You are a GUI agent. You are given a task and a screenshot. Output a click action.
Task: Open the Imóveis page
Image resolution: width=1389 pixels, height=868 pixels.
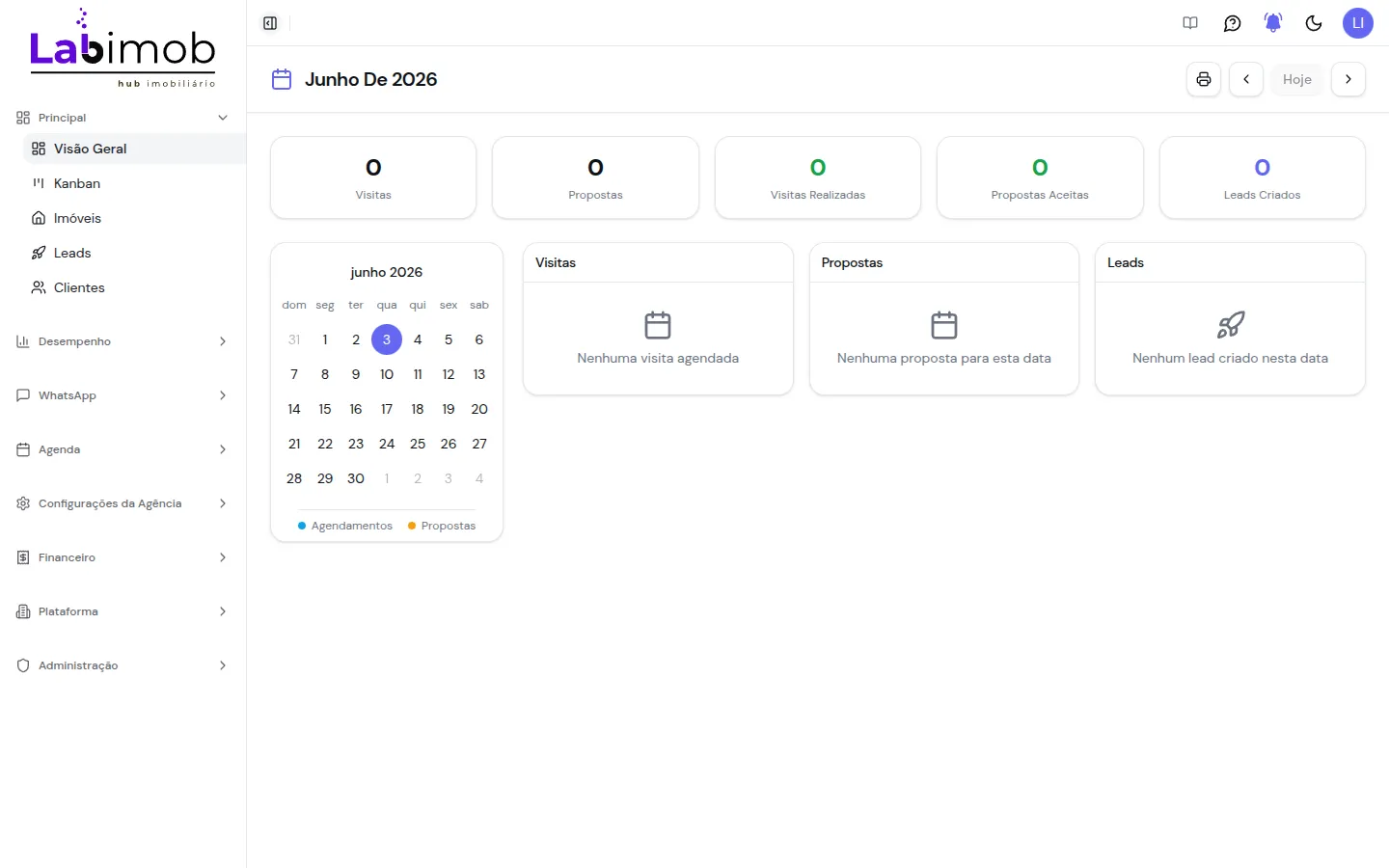pyautogui.click(x=134, y=218)
